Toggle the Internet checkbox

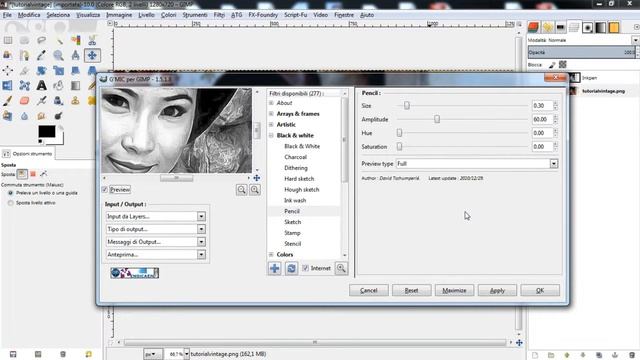point(305,268)
